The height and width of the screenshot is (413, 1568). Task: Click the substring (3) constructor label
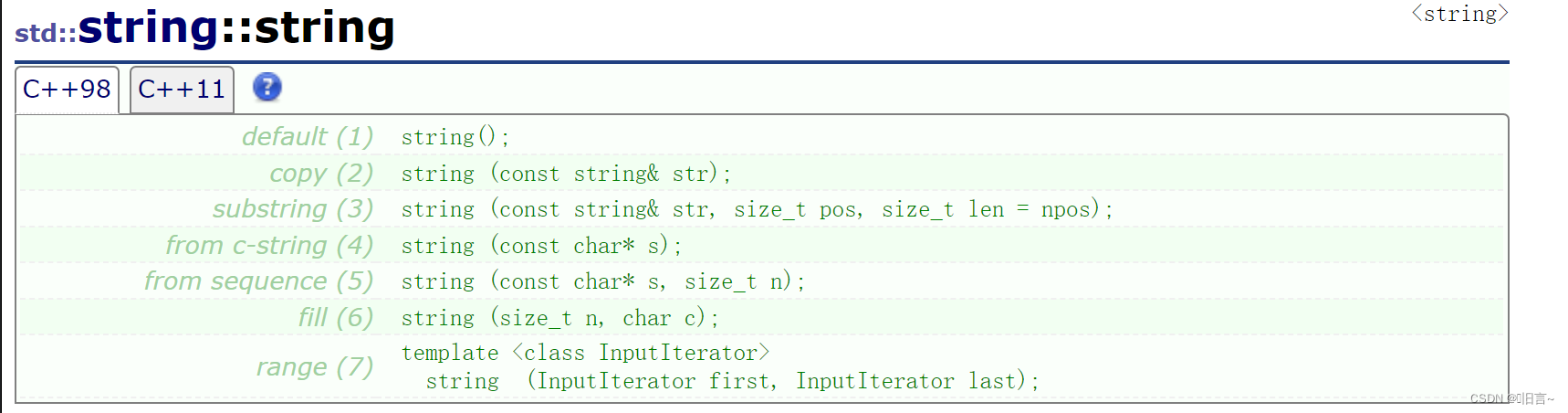(x=293, y=209)
